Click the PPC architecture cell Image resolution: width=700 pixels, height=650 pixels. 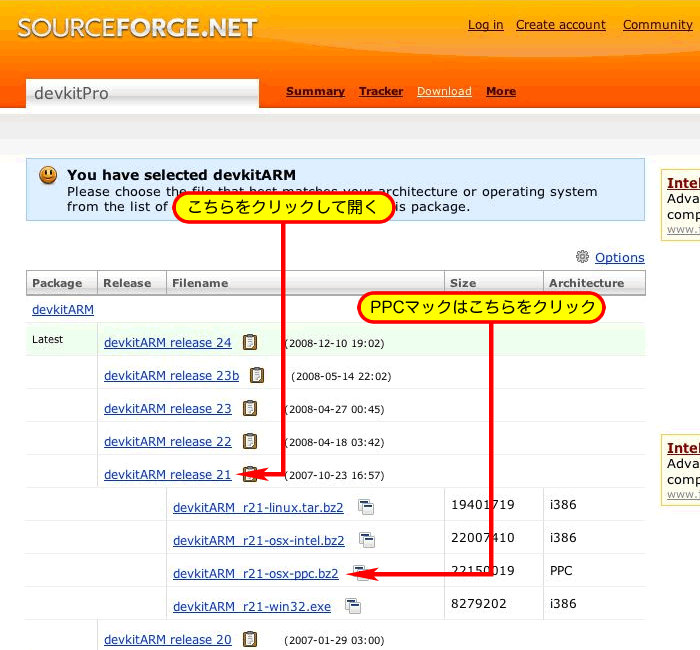pos(561,571)
